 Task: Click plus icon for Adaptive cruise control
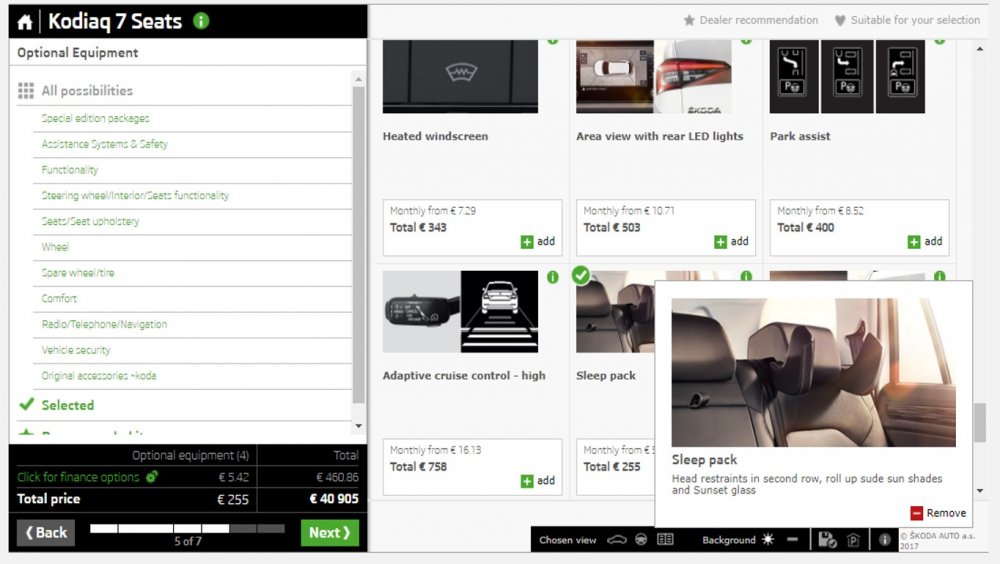pyautogui.click(x=527, y=481)
